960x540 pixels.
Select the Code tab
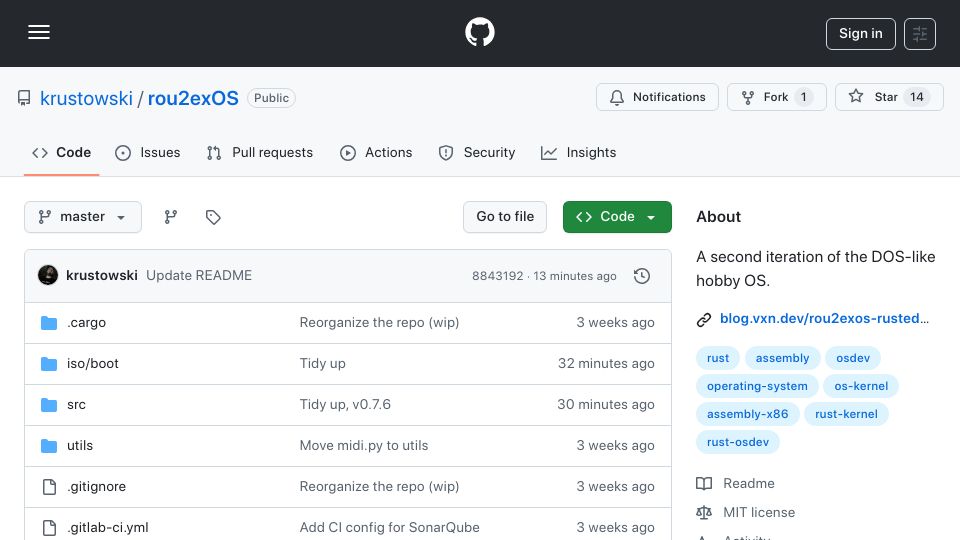click(61, 152)
